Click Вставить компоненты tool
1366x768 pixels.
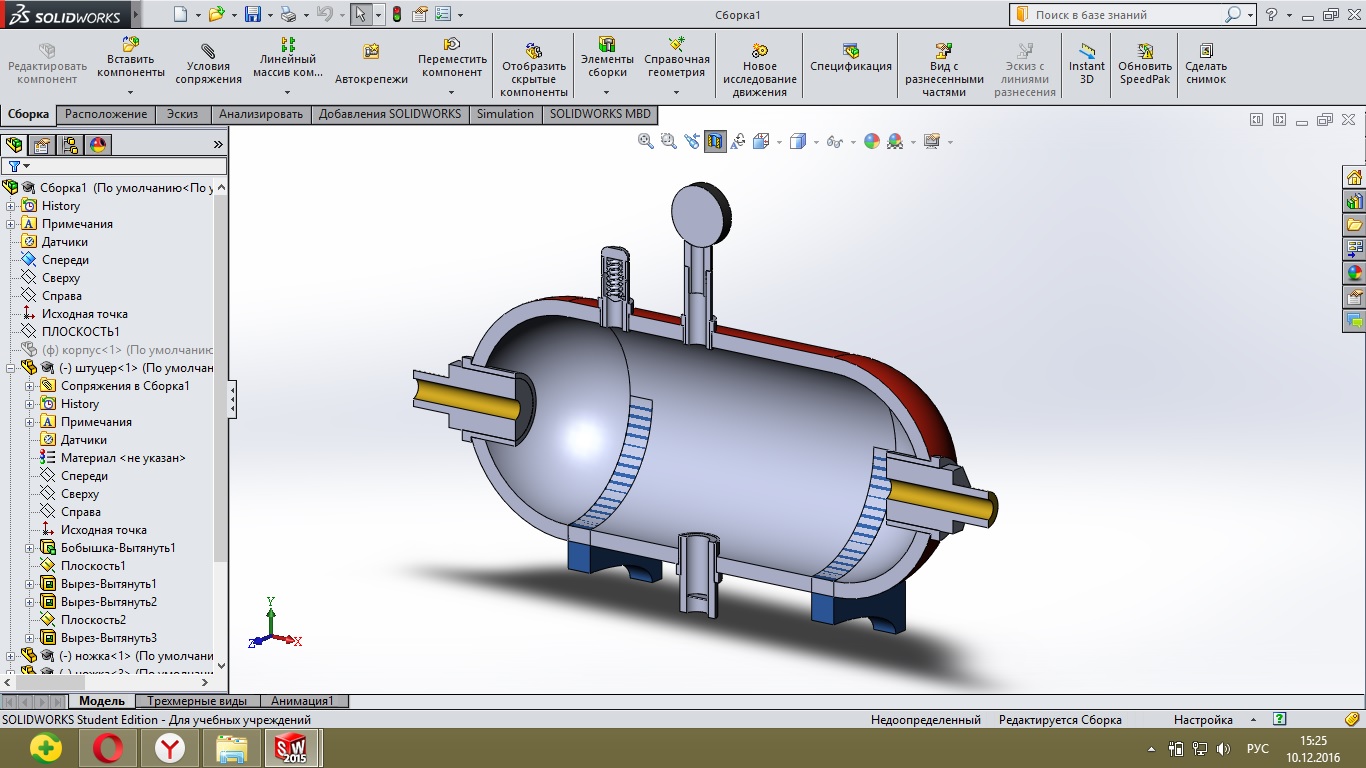click(131, 58)
